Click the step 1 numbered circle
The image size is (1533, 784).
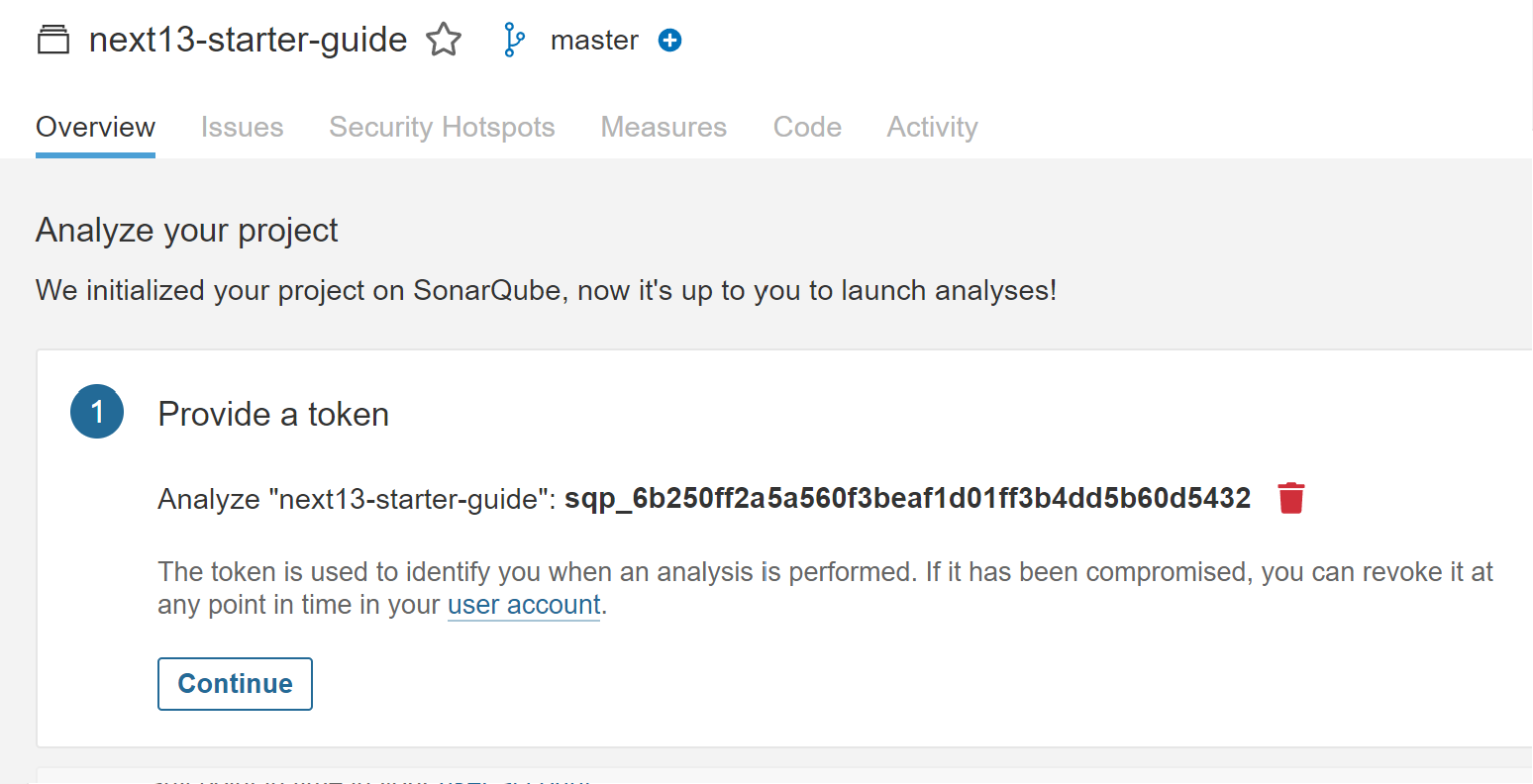(x=97, y=413)
